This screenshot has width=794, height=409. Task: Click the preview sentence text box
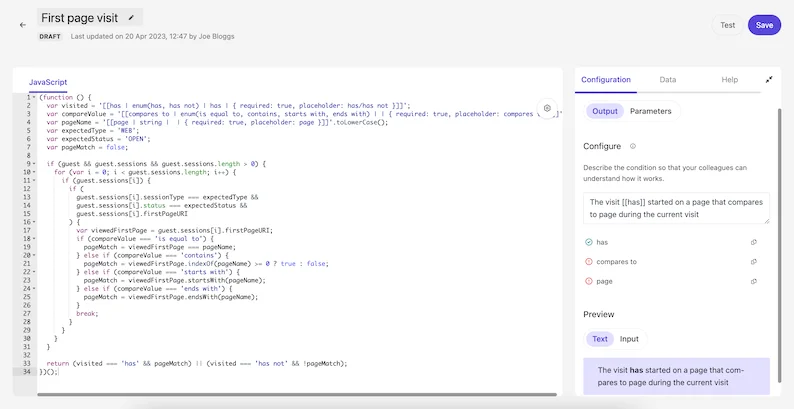click(x=676, y=376)
